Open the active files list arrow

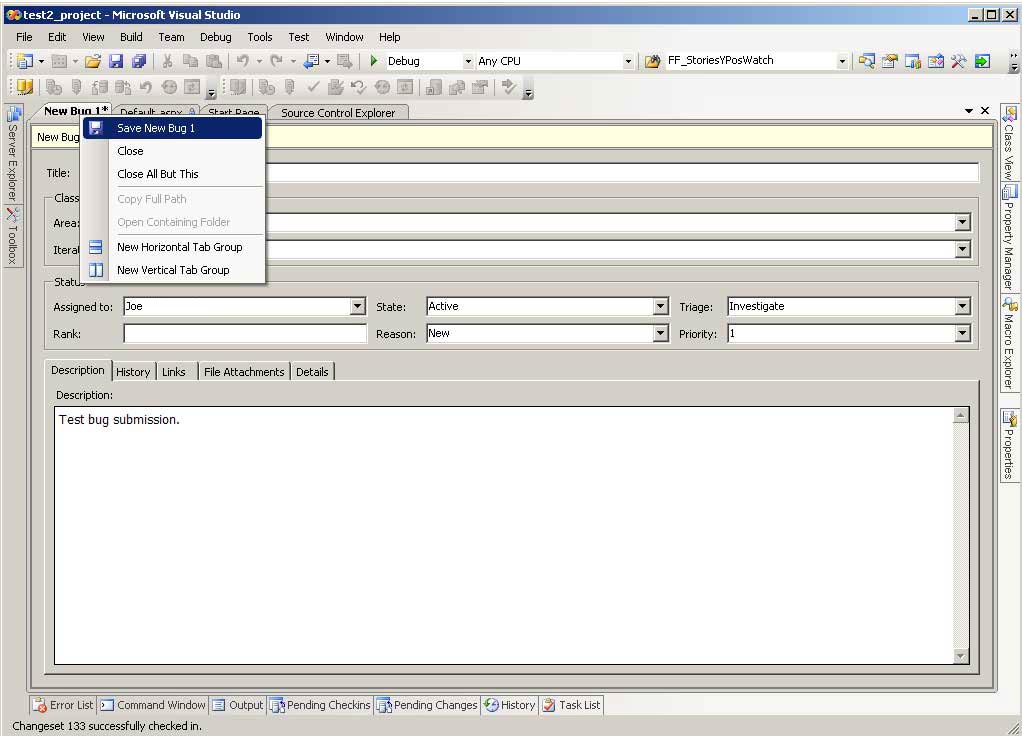(969, 111)
